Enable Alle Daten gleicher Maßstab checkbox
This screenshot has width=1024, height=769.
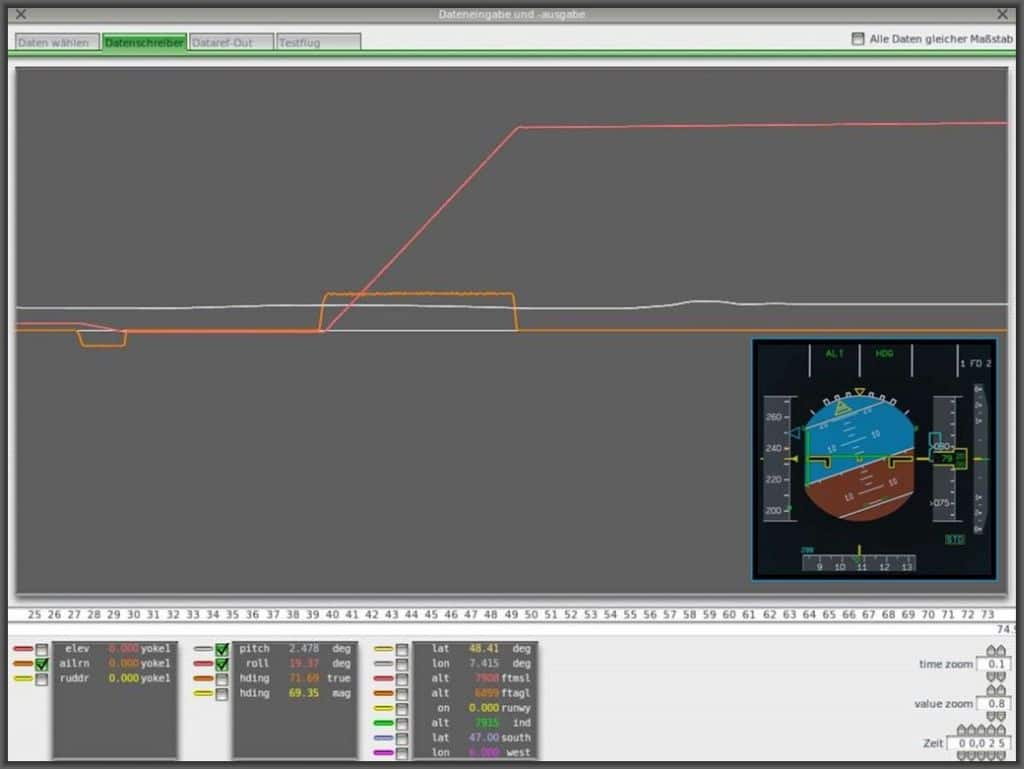click(x=857, y=39)
